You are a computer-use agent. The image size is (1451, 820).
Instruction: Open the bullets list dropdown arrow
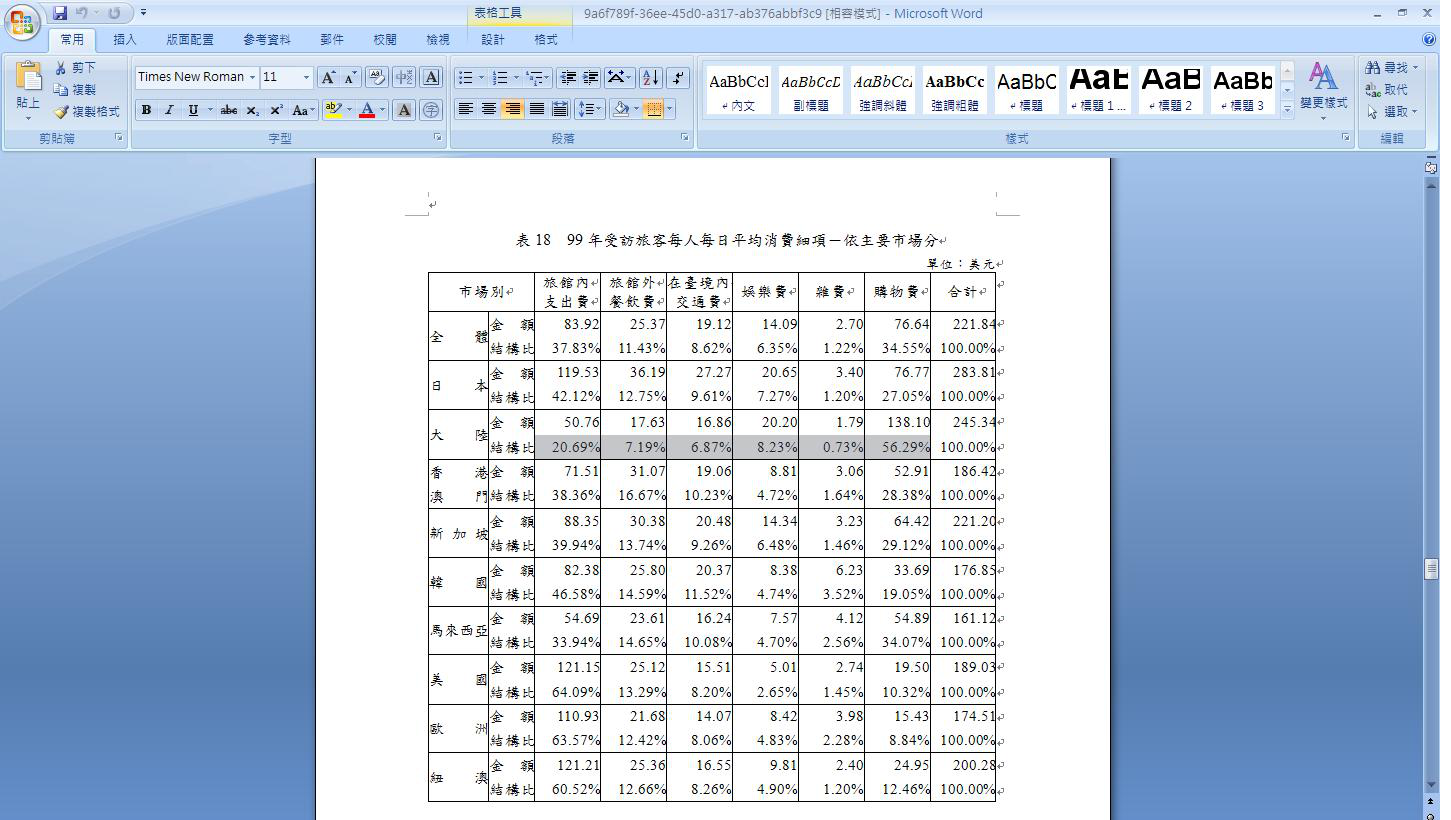481,77
